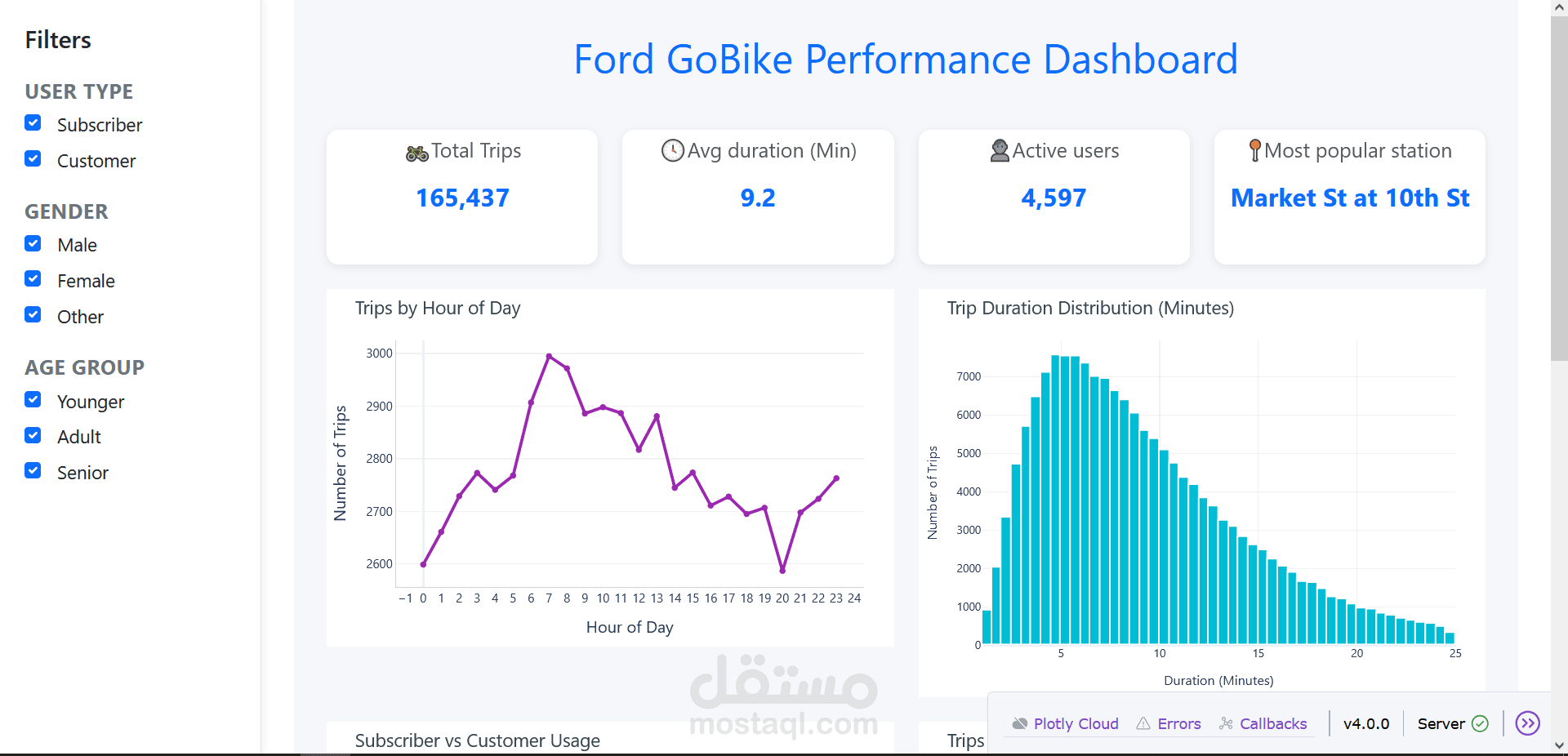
Task: Collapse the dev tools with the double-chevron button
Action: point(1529,723)
